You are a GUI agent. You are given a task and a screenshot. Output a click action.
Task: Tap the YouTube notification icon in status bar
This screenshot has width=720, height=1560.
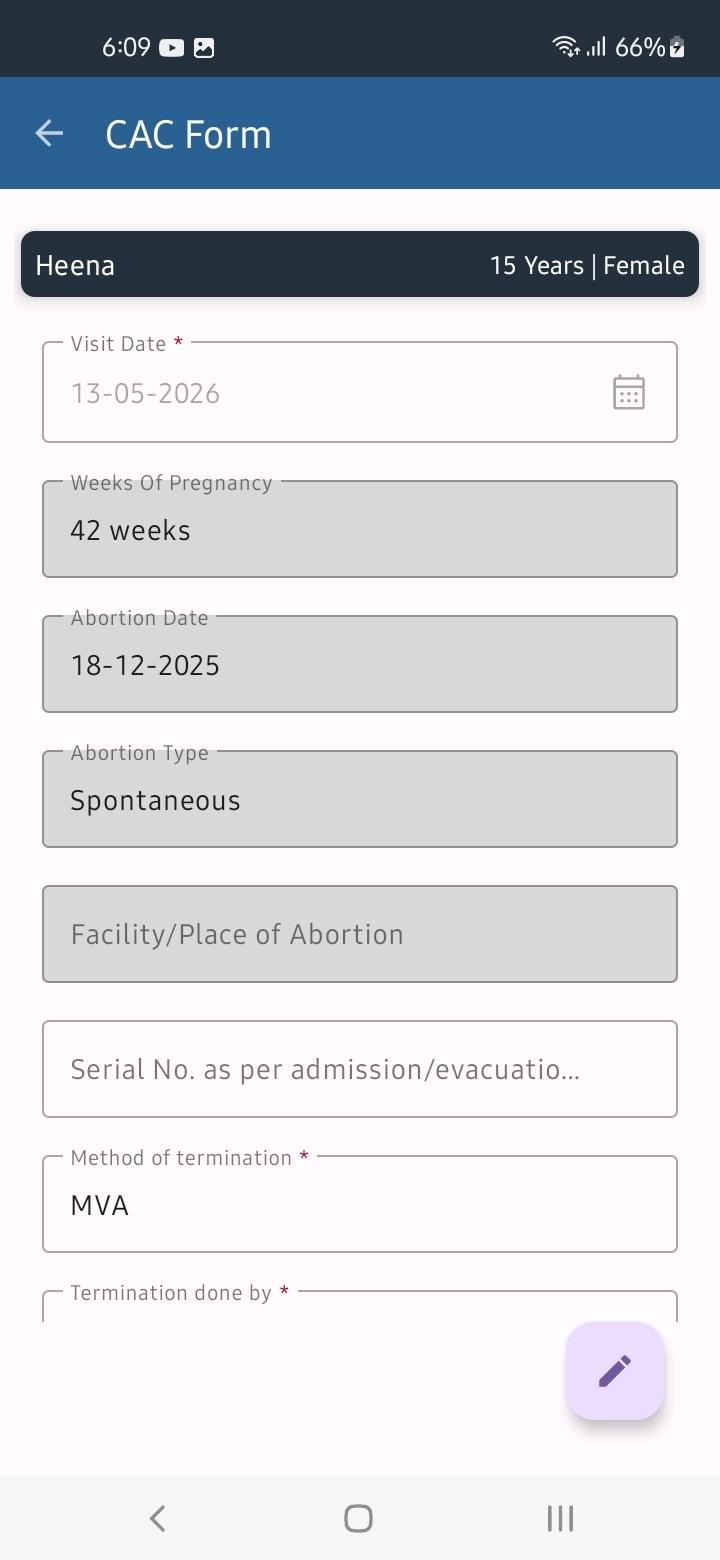coord(172,47)
